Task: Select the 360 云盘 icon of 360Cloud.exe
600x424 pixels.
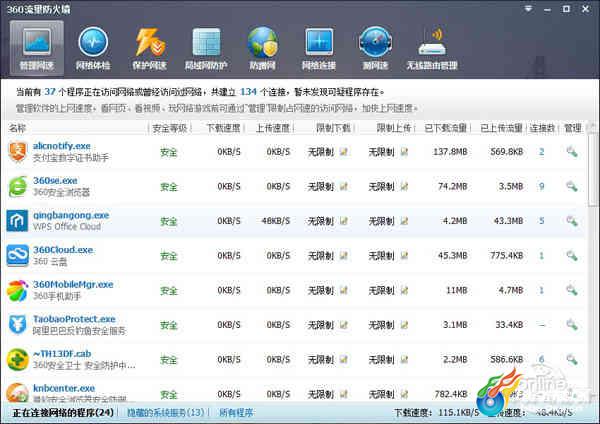Action: [18, 255]
